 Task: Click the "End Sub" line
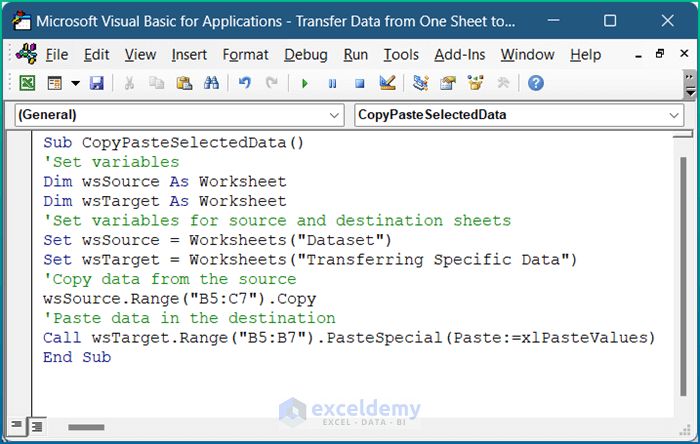[77, 357]
